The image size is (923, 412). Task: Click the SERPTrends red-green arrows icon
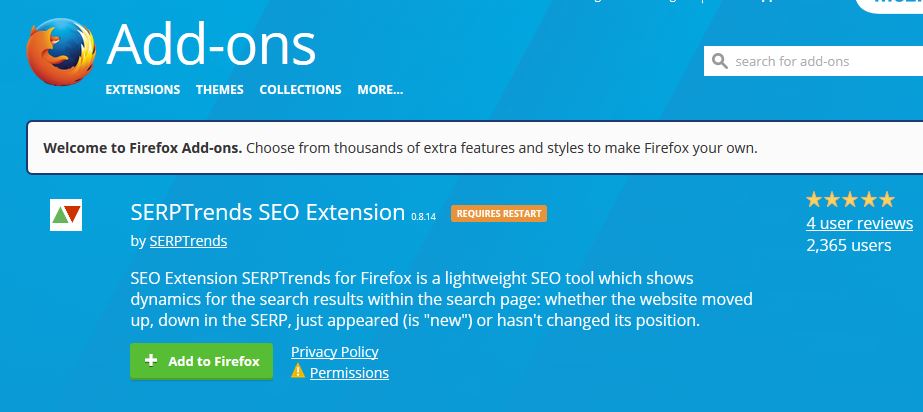[x=66, y=215]
